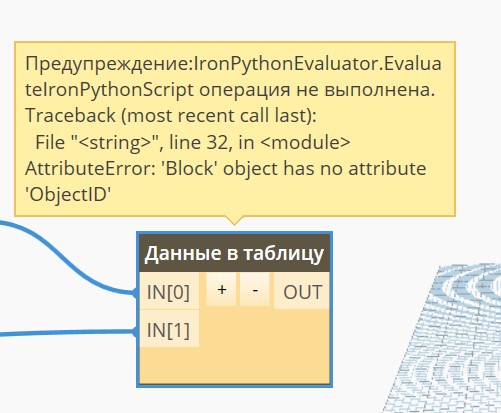
Task: Click the OUT output port
Action: 302,291
